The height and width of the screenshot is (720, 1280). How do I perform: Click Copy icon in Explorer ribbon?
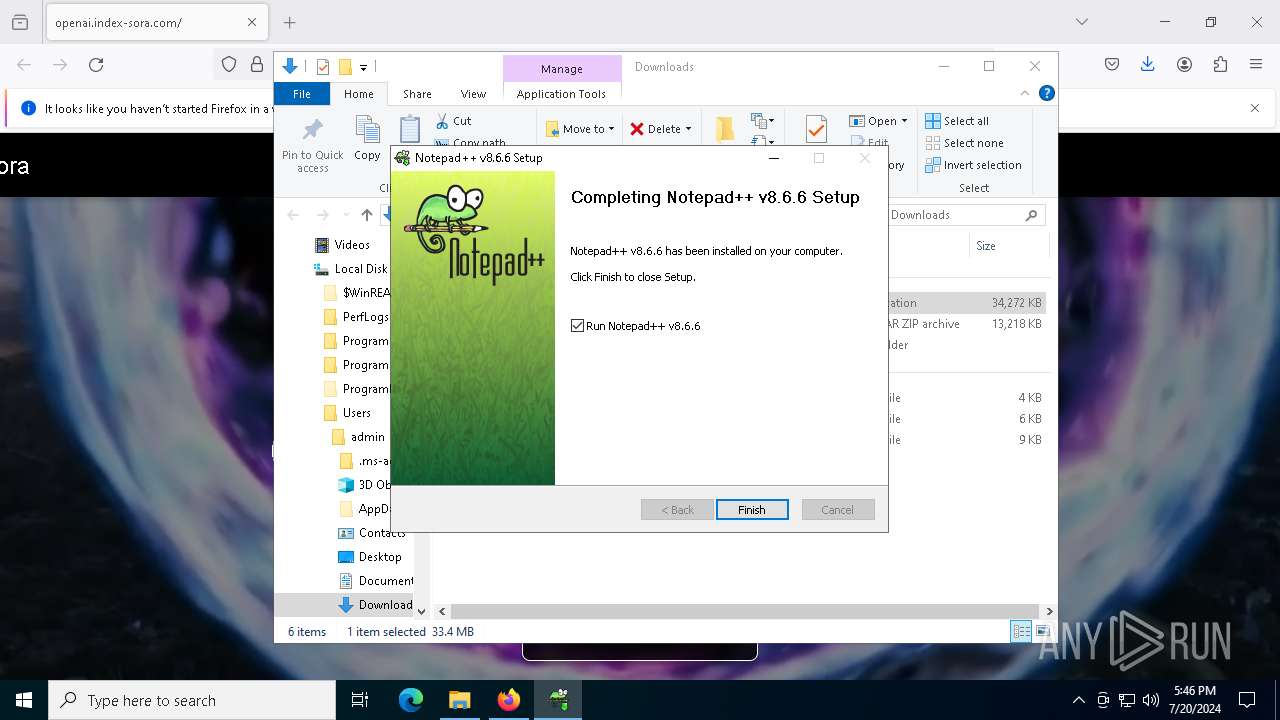pos(367,139)
